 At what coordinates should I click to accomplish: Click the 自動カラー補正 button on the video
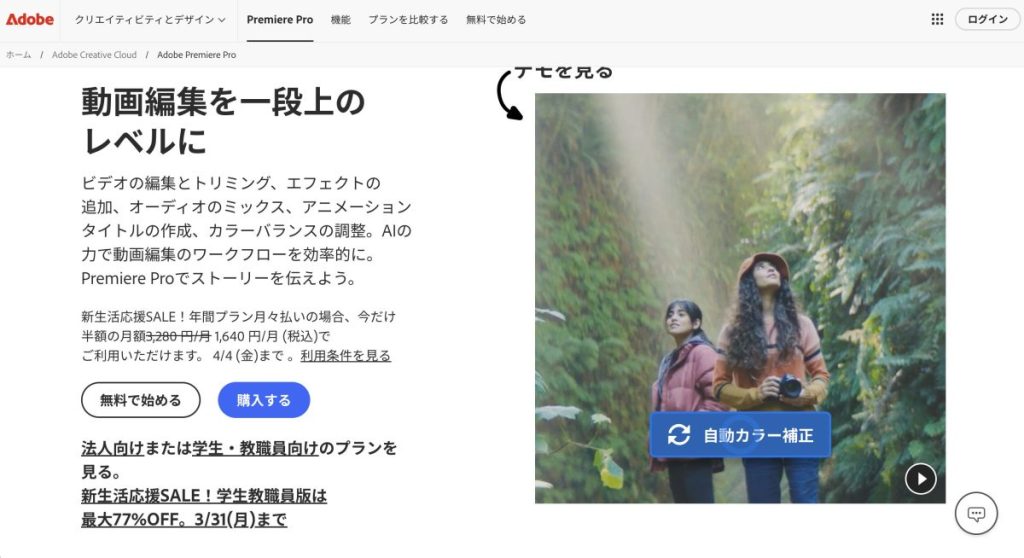coord(740,435)
